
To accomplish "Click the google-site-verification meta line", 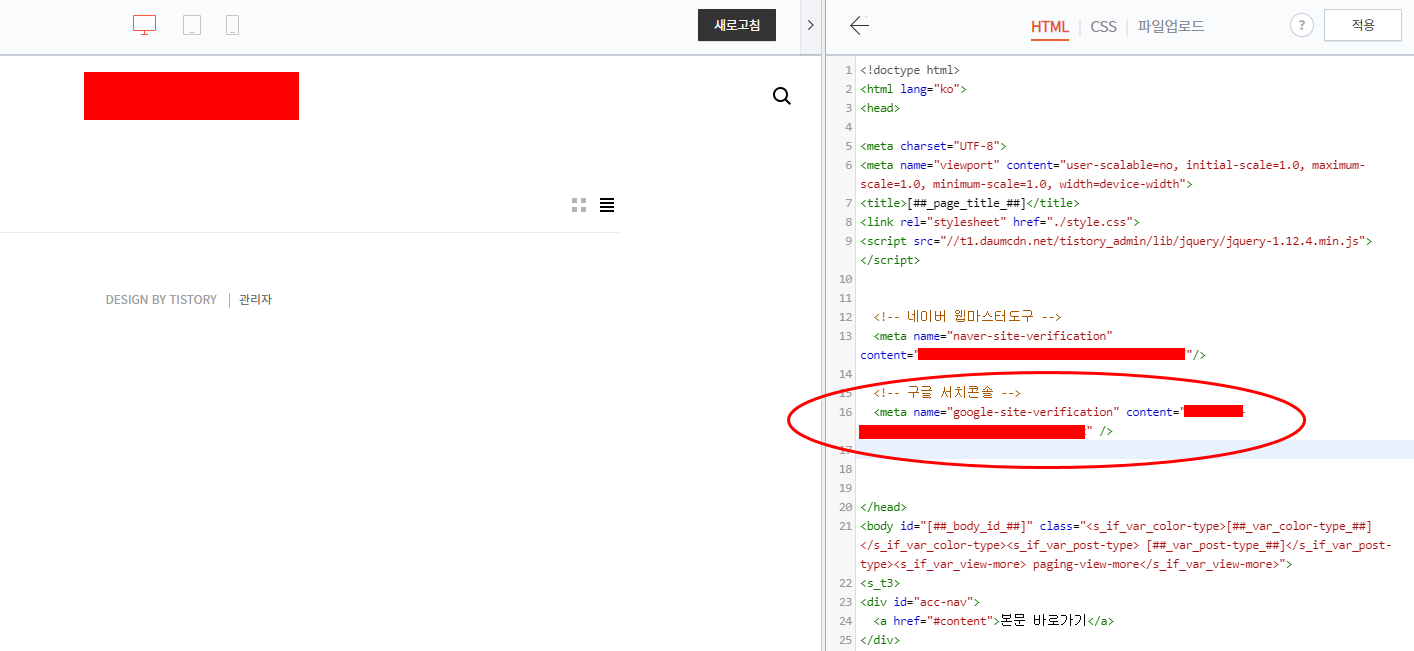I will pos(1051,421).
